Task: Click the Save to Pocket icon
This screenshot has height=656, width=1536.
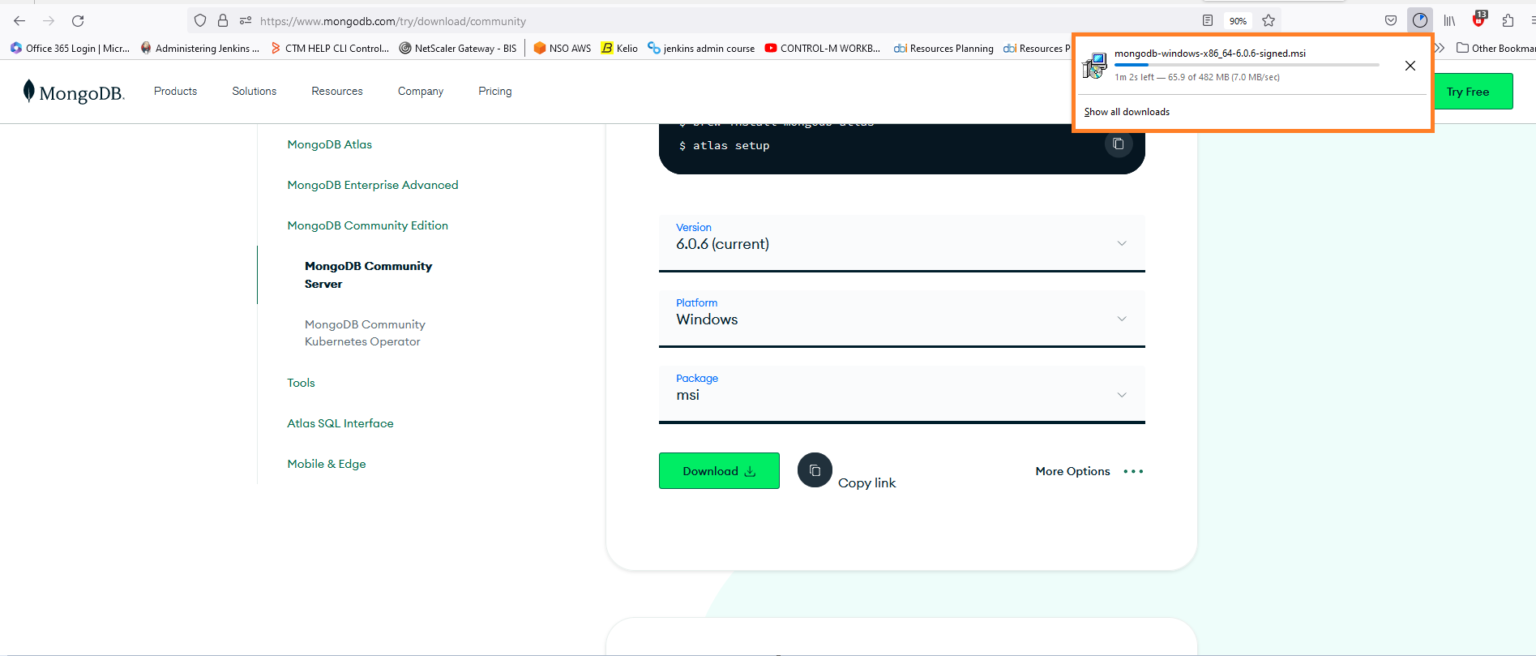Action: 1390,20
